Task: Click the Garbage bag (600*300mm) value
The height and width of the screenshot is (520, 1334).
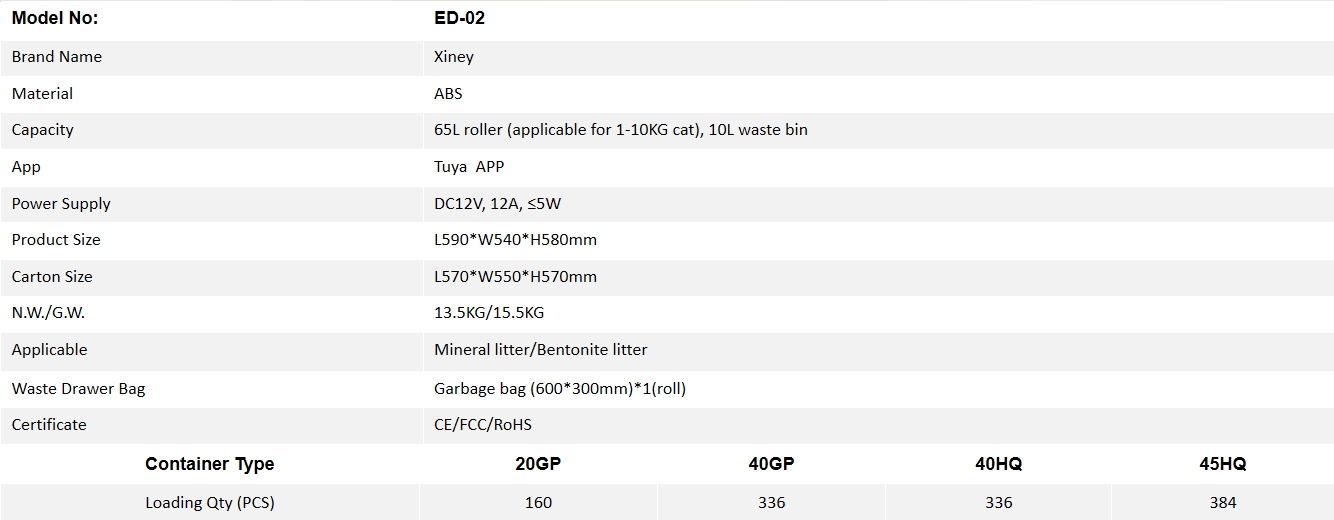Action: point(559,389)
